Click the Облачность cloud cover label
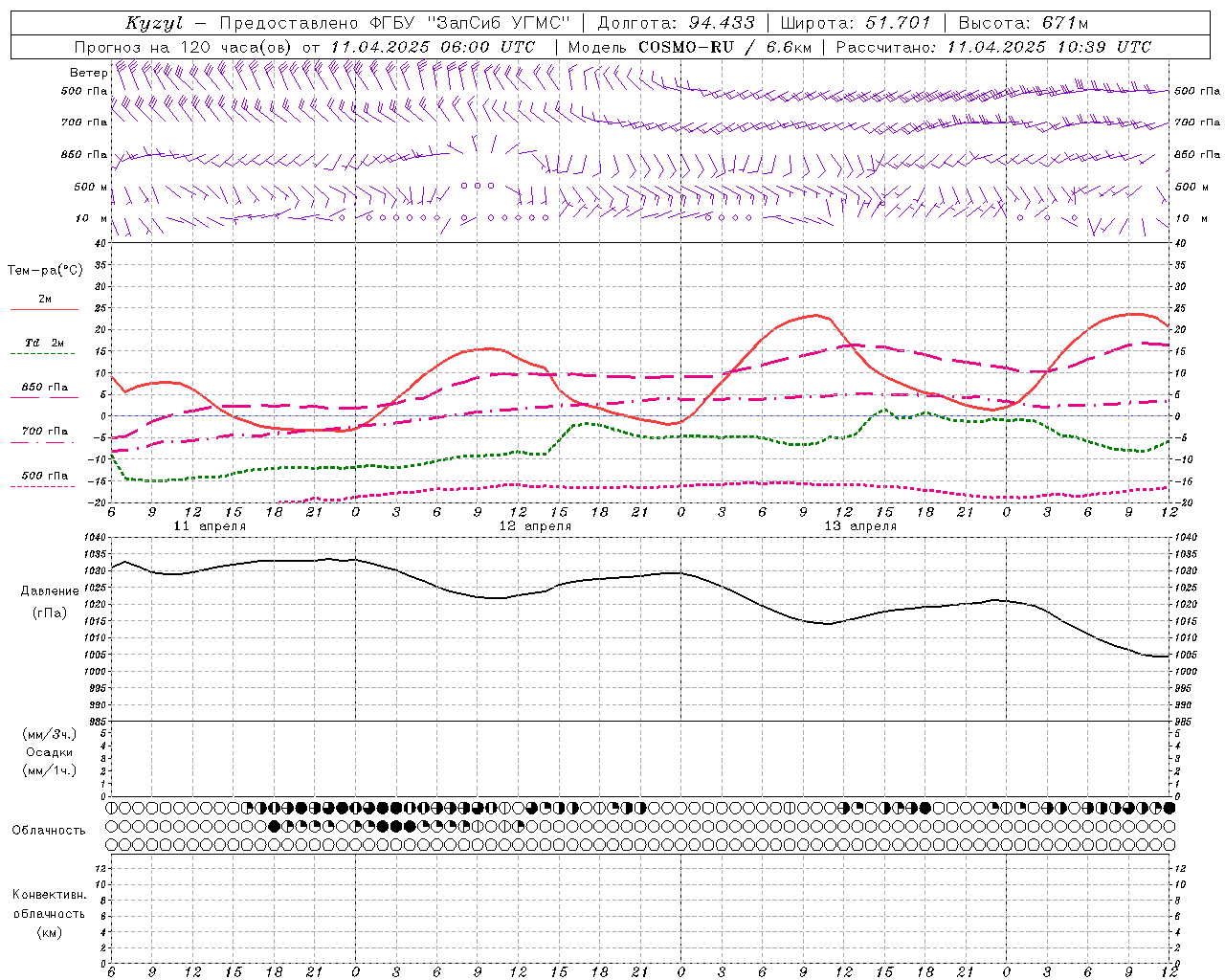The image size is (1225, 980). (48, 831)
